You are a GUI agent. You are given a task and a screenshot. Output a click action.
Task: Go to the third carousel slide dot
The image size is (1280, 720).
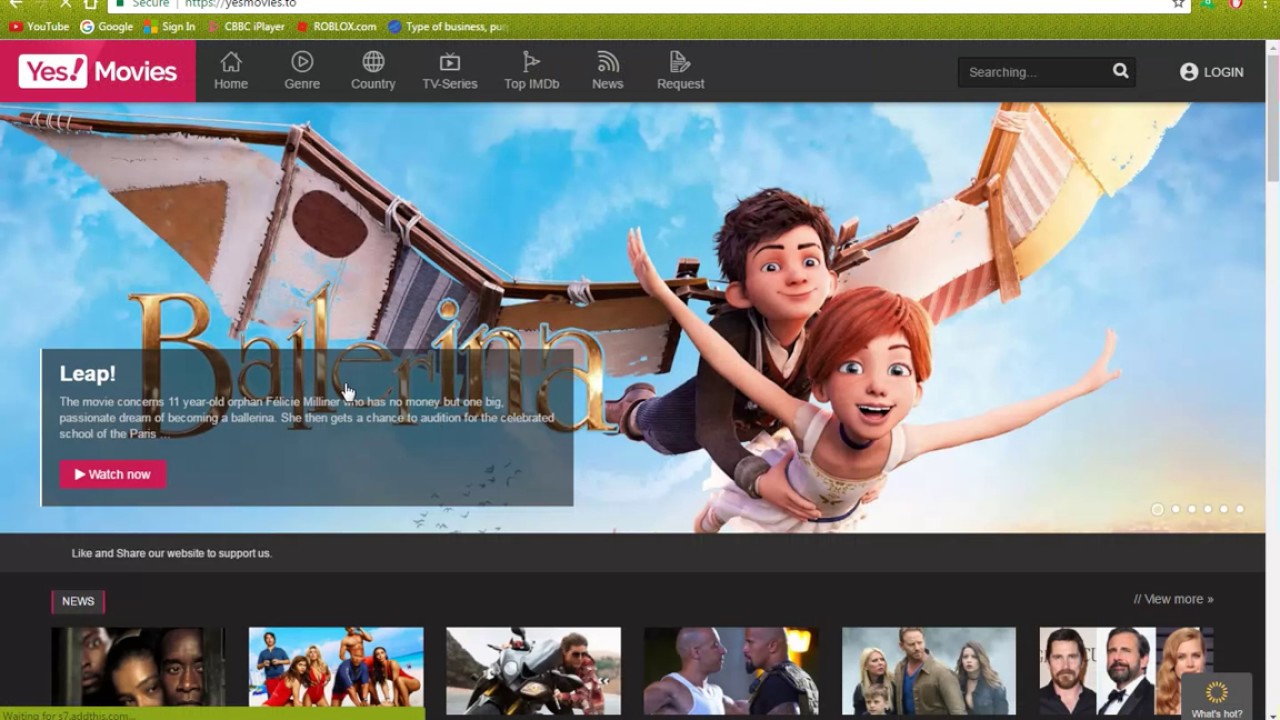point(1192,509)
